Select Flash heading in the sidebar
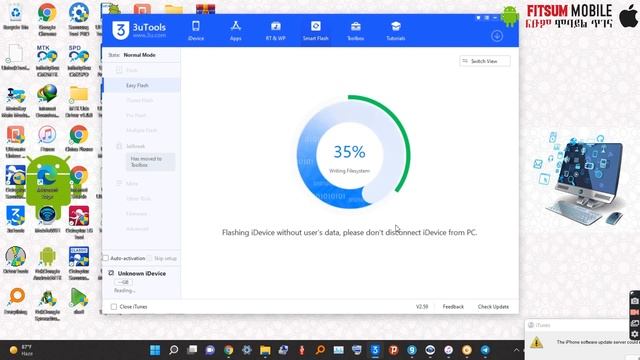 [131, 70]
